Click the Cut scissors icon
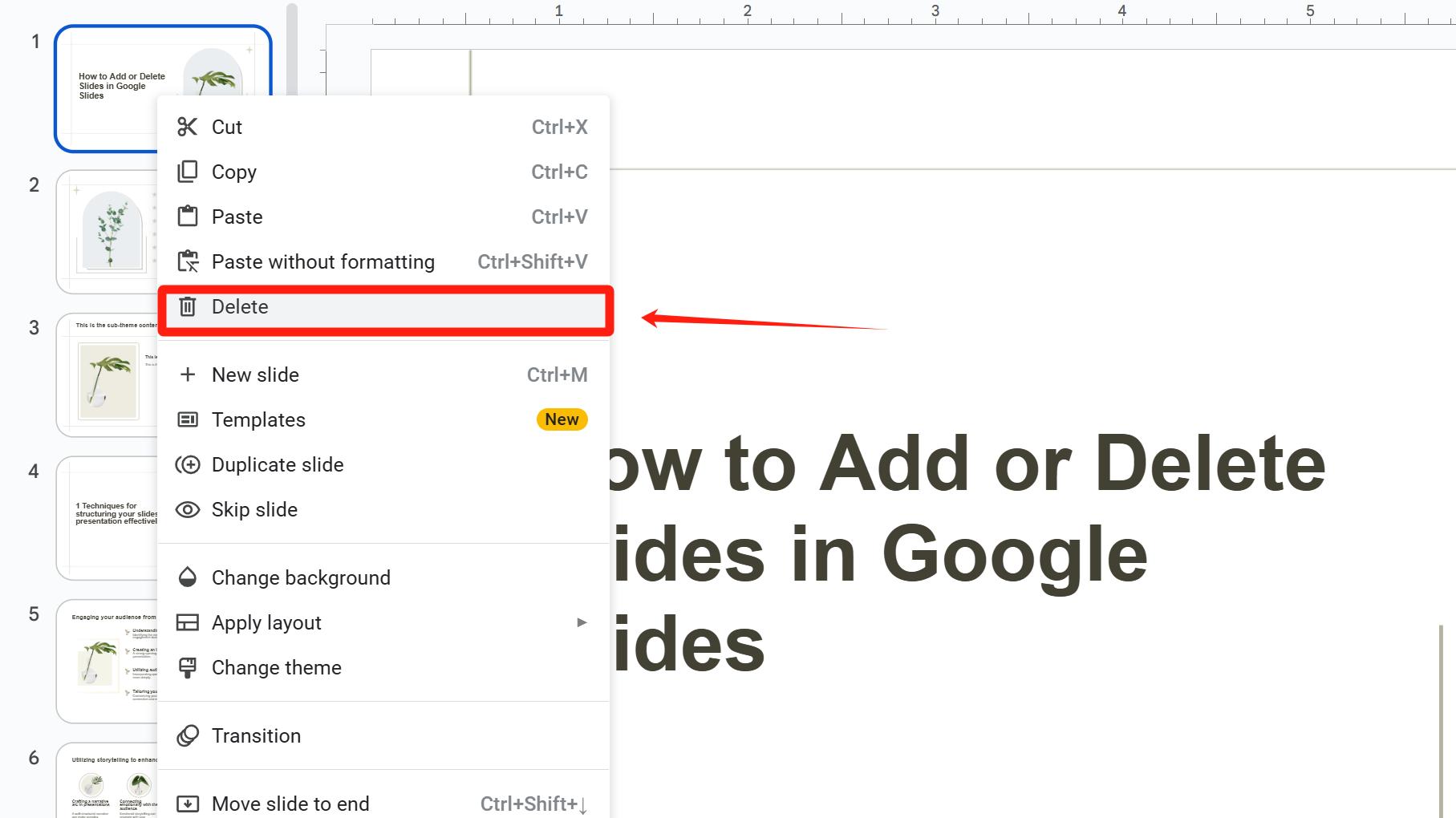This screenshot has width=1456, height=818. point(187,127)
